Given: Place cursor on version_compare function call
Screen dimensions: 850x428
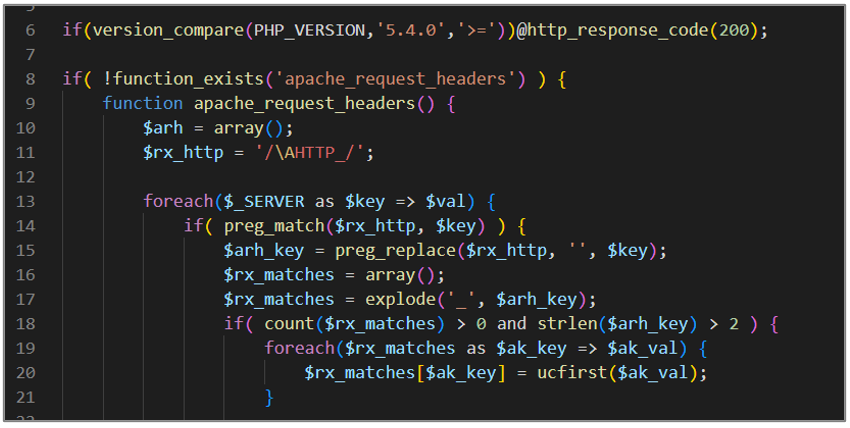Looking at the screenshot, I should (169, 30).
